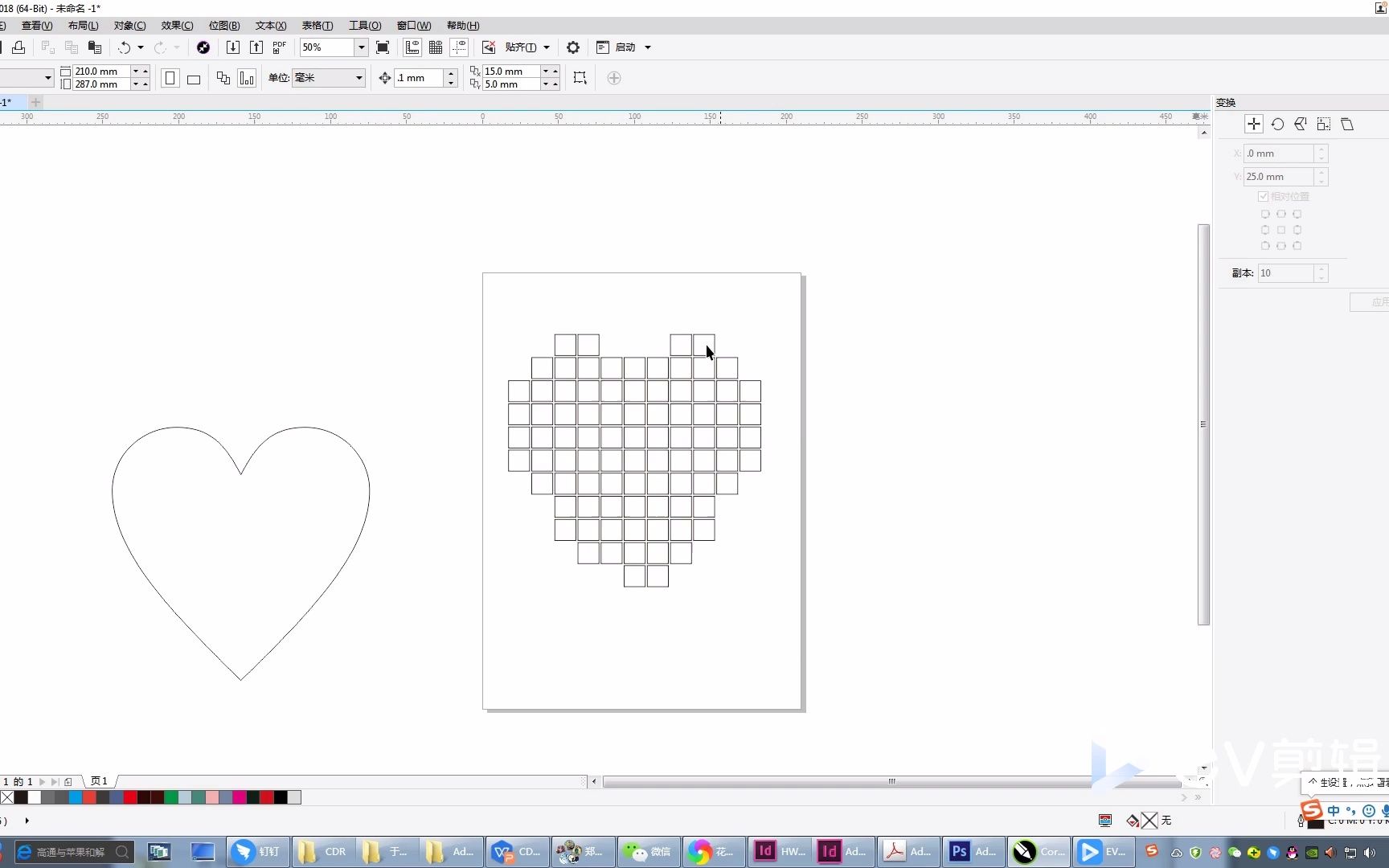The height and width of the screenshot is (868, 1389).
Task: Click the 副本 copies field showing 10
Action: [x=1285, y=273]
